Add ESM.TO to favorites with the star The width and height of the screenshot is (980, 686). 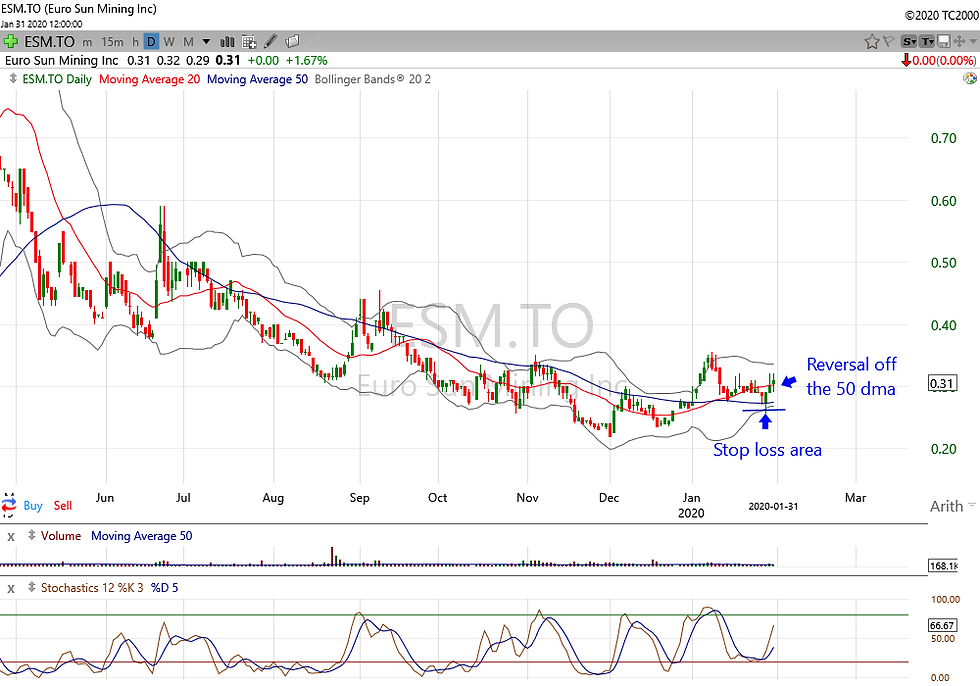pyautogui.click(x=872, y=42)
